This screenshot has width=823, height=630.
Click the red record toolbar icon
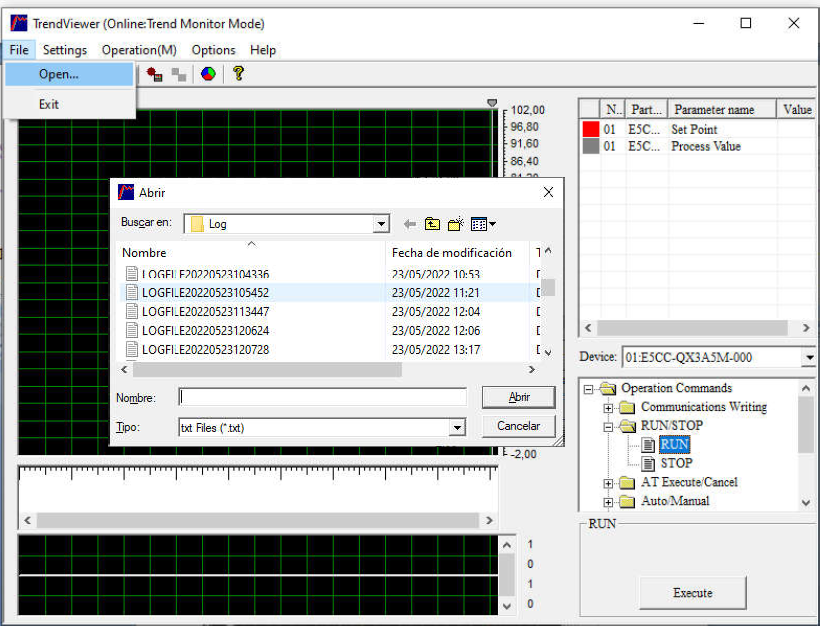tap(154, 75)
